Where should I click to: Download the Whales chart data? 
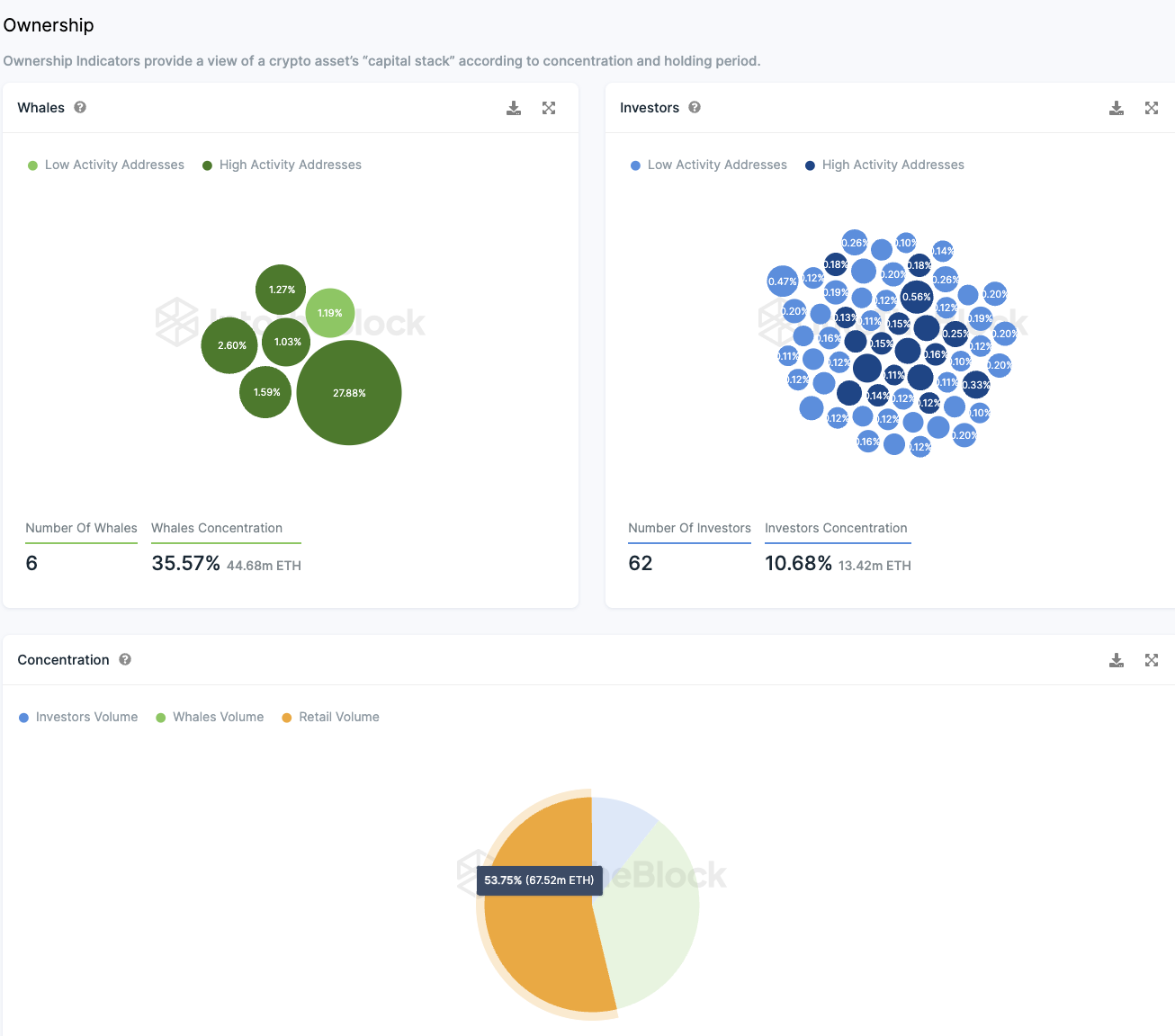[x=514, y=108]
